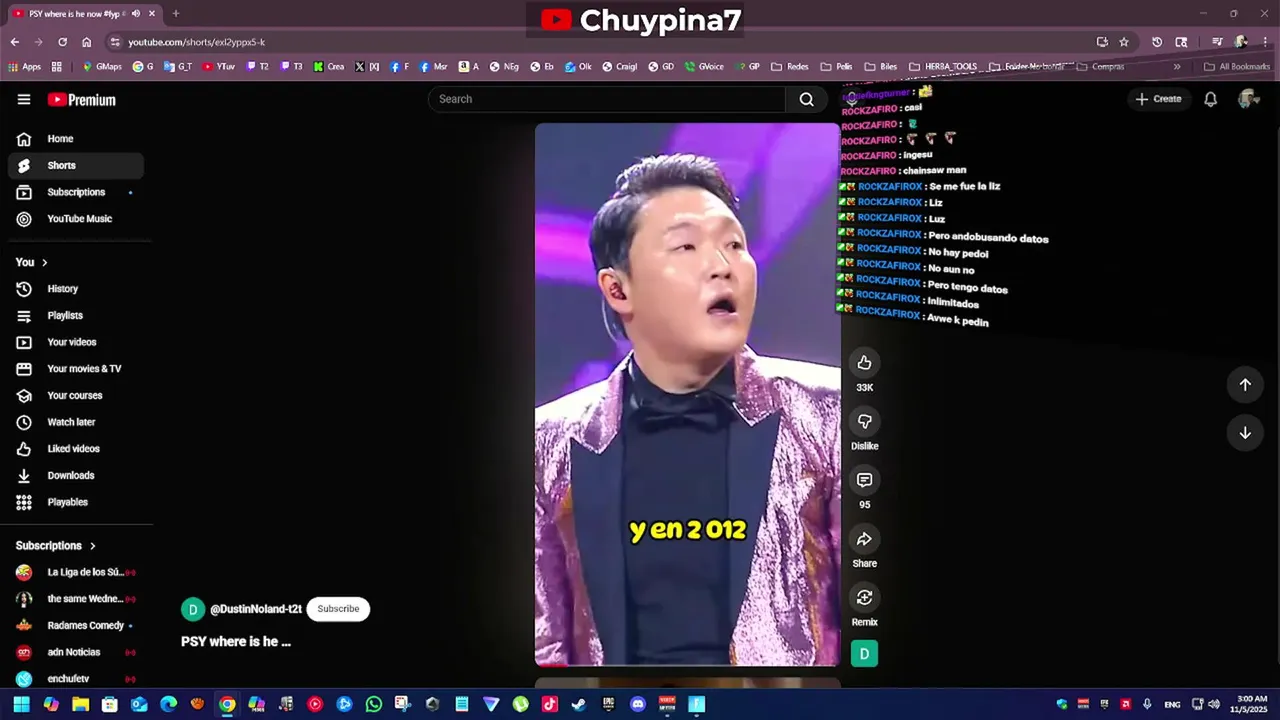Open Subscriptions in the sidebar
Image resolution: width=1280 pixels, height=720 pixels.
coord(76,192)
